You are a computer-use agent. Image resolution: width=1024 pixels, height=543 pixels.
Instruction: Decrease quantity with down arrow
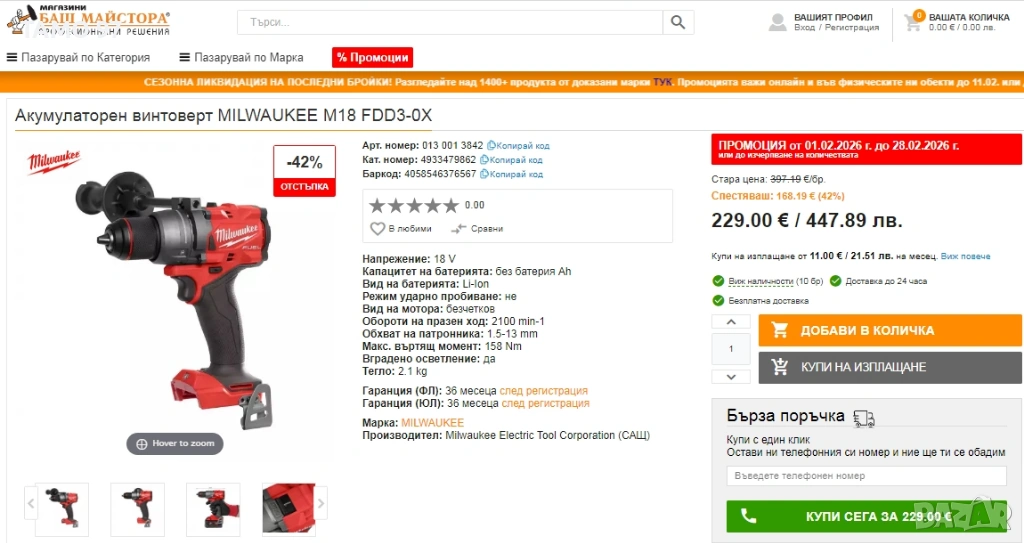(731, 376)
